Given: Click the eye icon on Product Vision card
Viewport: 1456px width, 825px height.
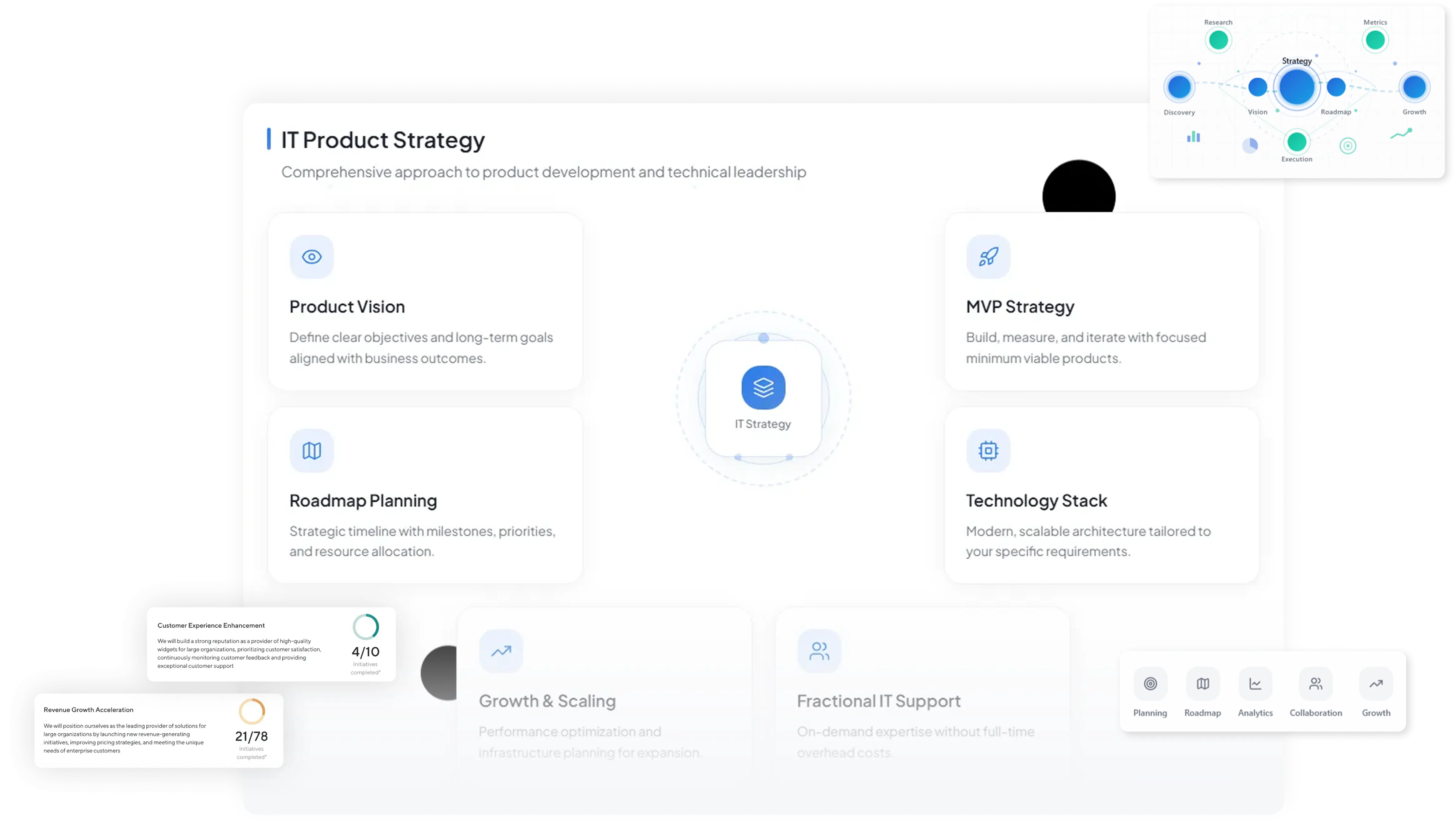Looking at the screenshot, I should 311,257.
